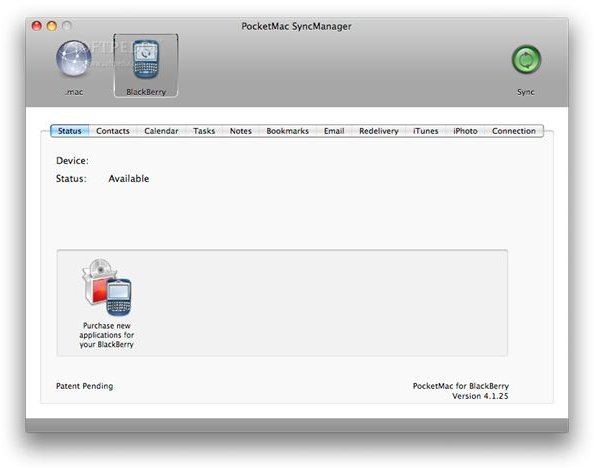This screenshot has width=594, height=468.
Task: Select the .mac globe icon
Action: (73, 59)
